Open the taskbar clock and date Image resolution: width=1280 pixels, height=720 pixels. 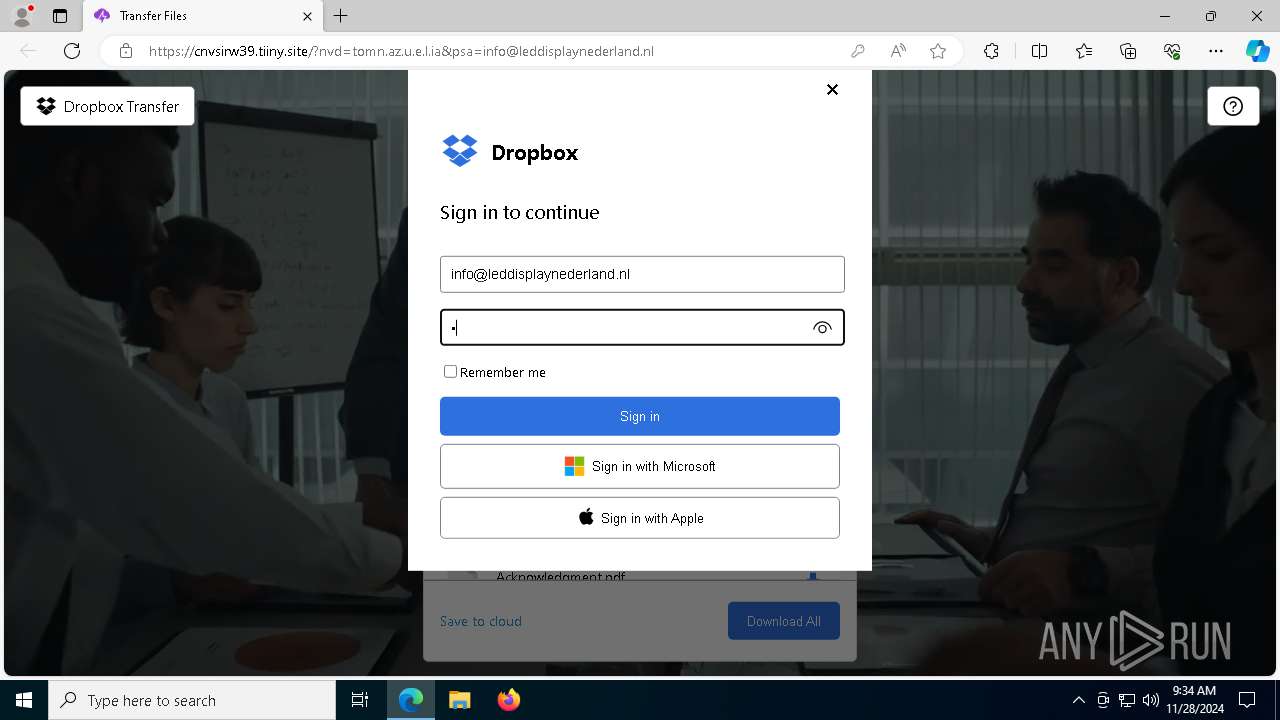(x=1194, y=700)
